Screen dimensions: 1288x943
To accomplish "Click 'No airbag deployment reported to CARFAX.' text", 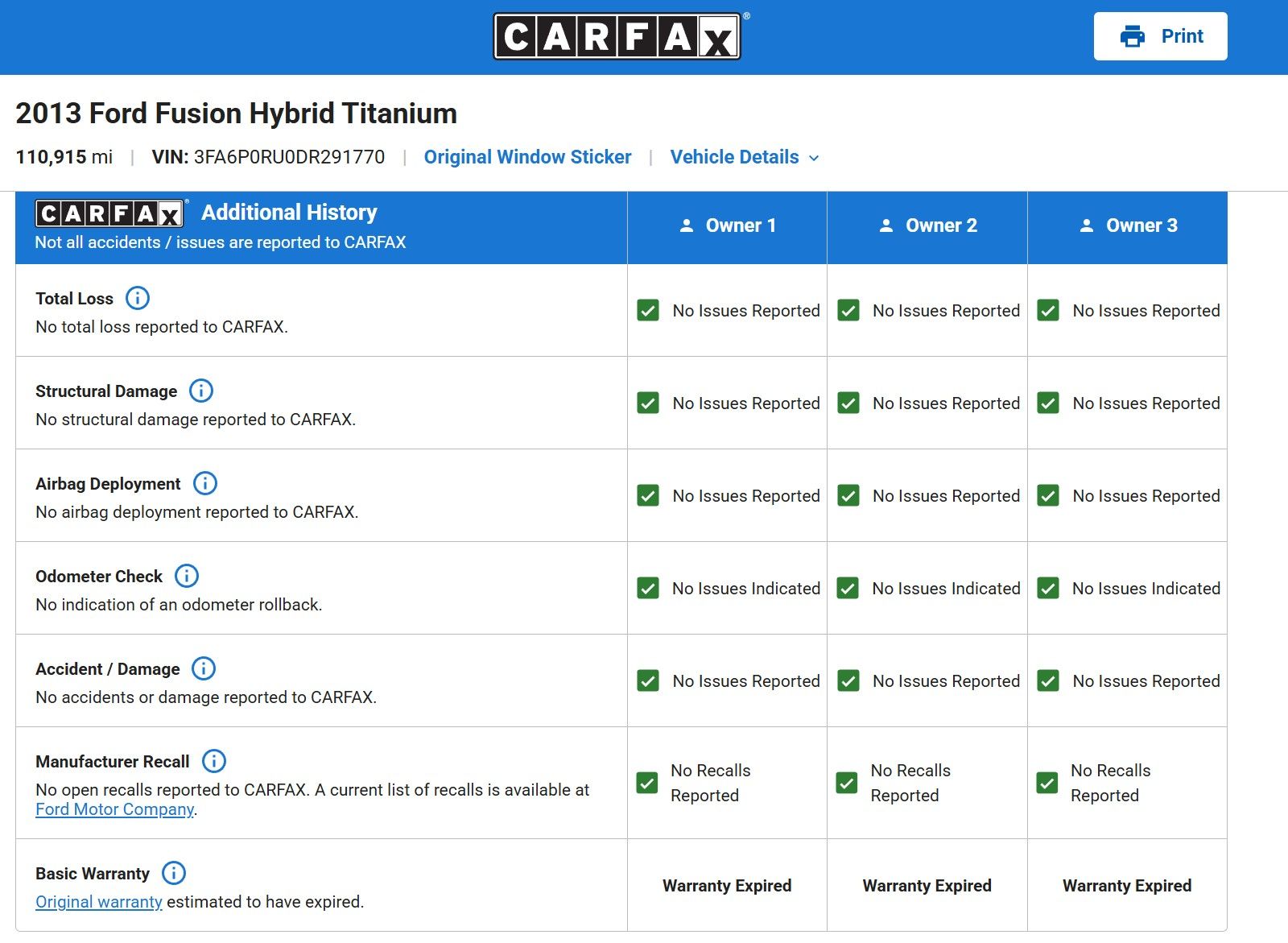I will tap(197, 512).
